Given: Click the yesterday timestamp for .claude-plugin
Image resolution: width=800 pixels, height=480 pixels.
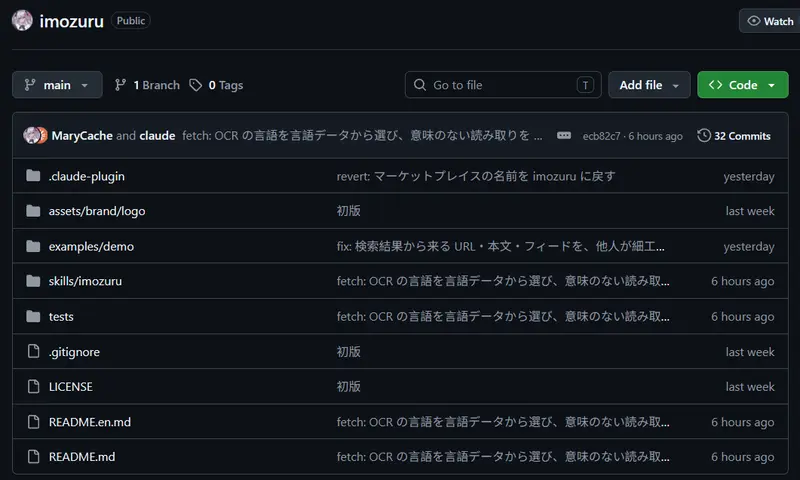Looking at the screenshot, I should (x=748, y=176).
